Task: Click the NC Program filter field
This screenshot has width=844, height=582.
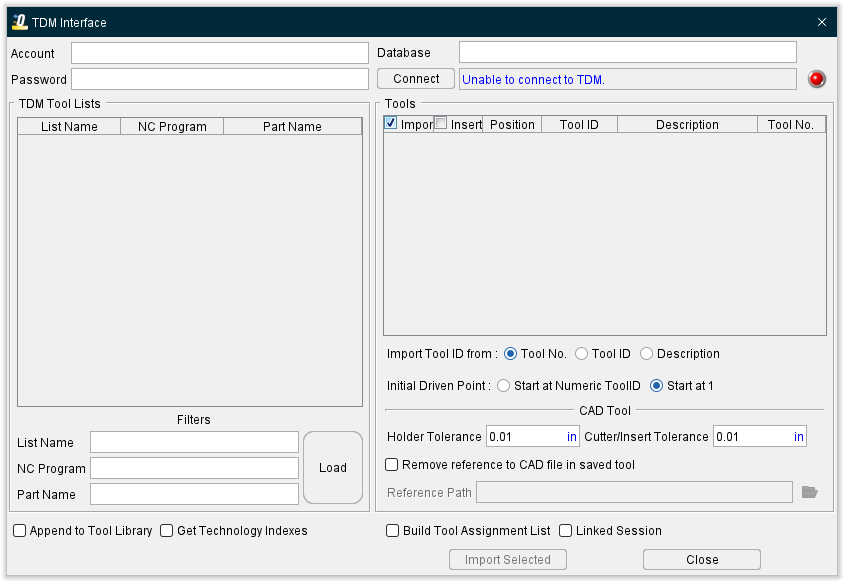Action: [194, 468]
